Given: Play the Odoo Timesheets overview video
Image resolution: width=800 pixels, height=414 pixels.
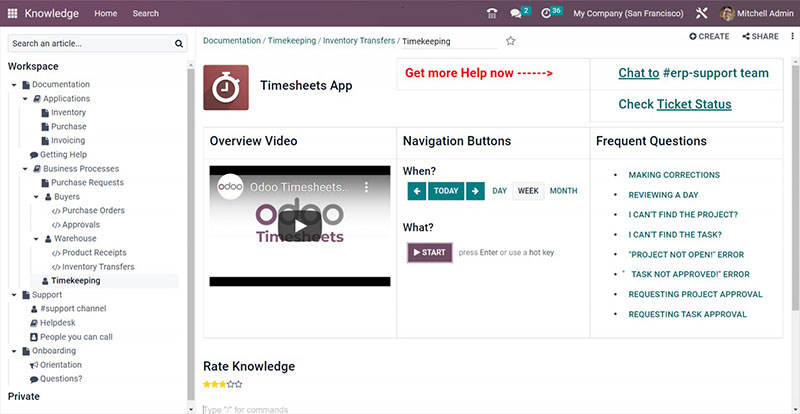Looking at the screenshot, I should coord(299,224).
